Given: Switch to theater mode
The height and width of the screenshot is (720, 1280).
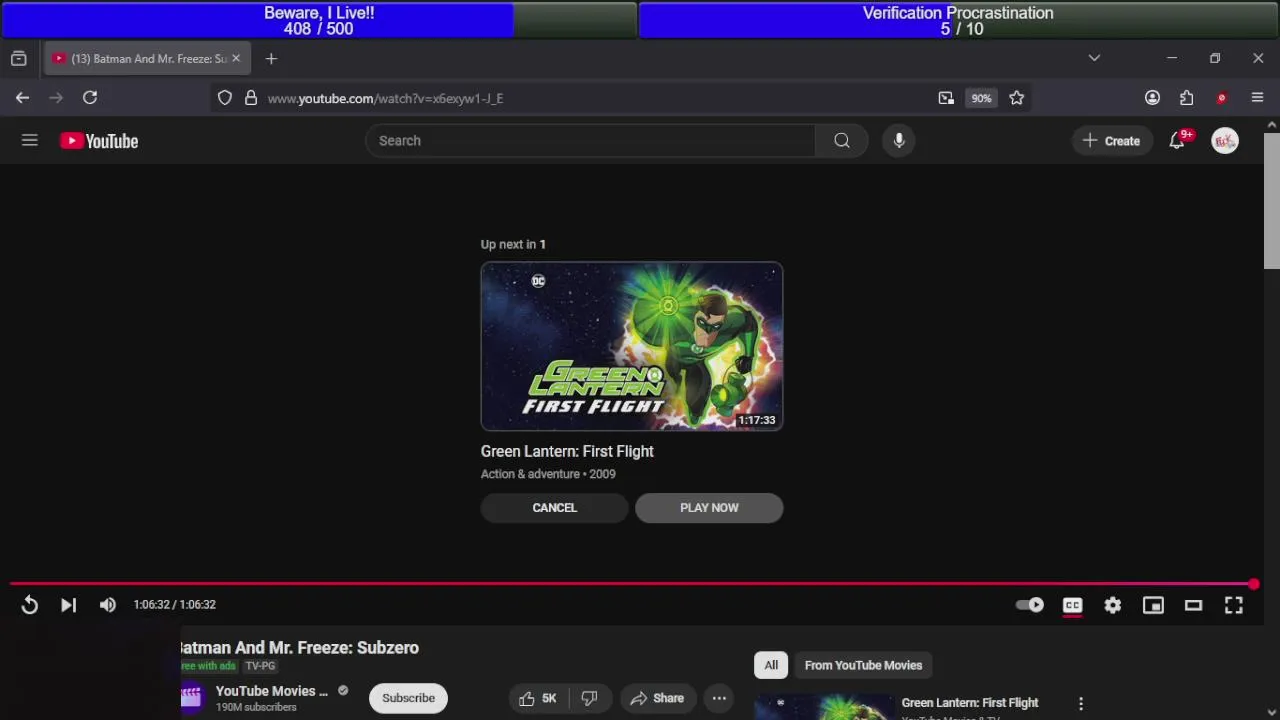Looking at the screenshot, I should tap(1193, 605).
